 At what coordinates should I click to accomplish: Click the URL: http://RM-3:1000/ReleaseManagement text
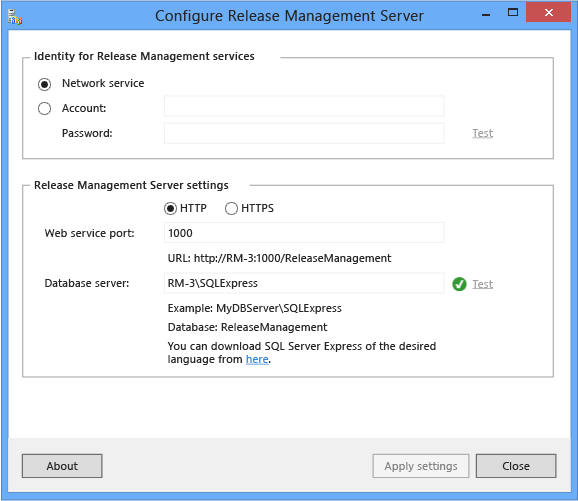point(279,258)
